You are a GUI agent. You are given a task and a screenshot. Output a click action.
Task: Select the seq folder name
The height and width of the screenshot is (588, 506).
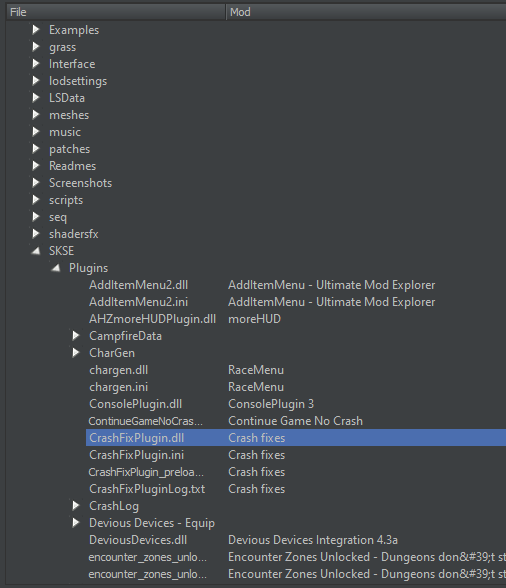(x=58, y=217)
